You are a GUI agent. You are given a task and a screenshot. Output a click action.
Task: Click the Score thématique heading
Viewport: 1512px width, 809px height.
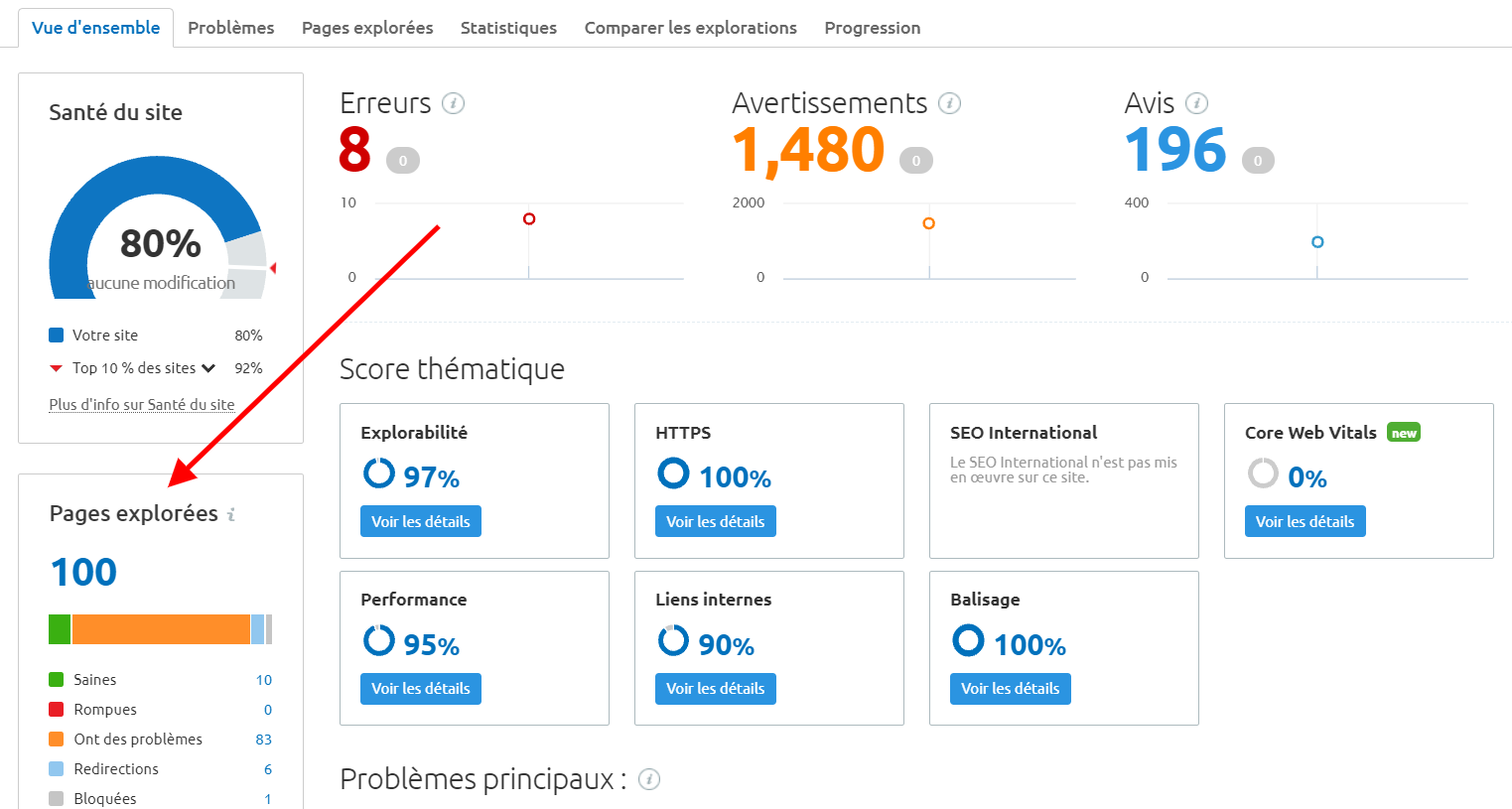[452, 369]
